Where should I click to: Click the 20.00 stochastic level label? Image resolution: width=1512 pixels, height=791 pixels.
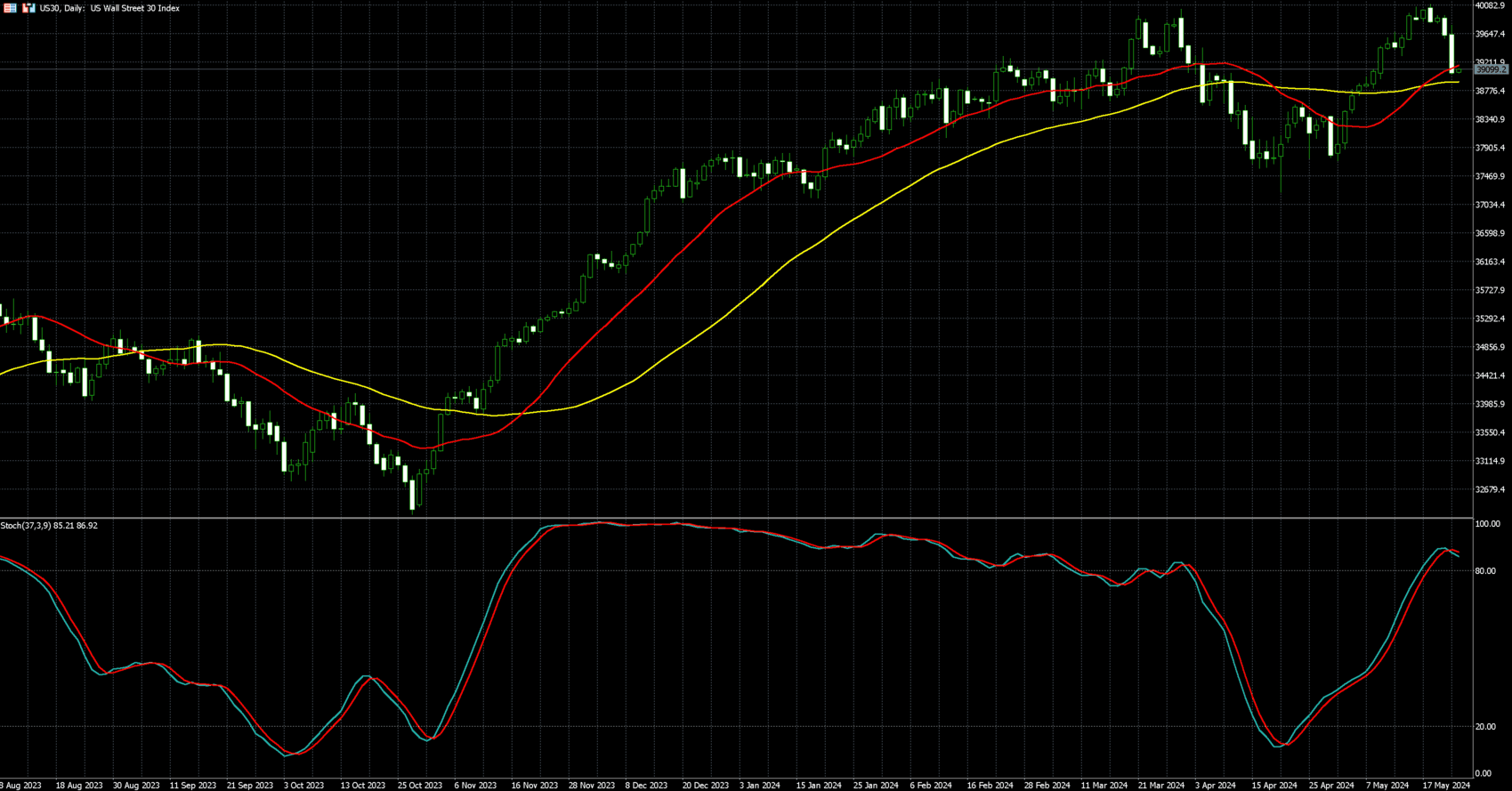(1484, 727)
